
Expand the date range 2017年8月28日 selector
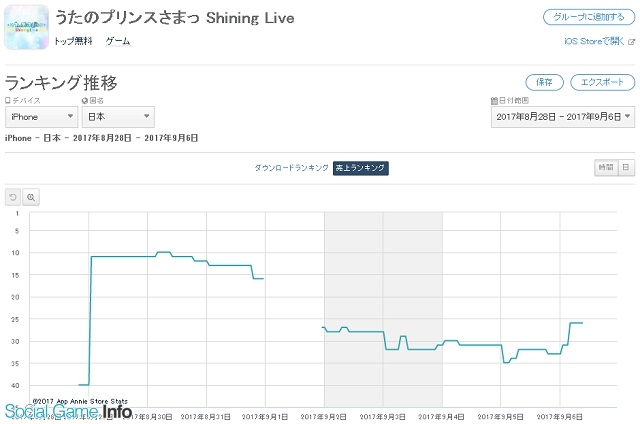tap(563, 117)
